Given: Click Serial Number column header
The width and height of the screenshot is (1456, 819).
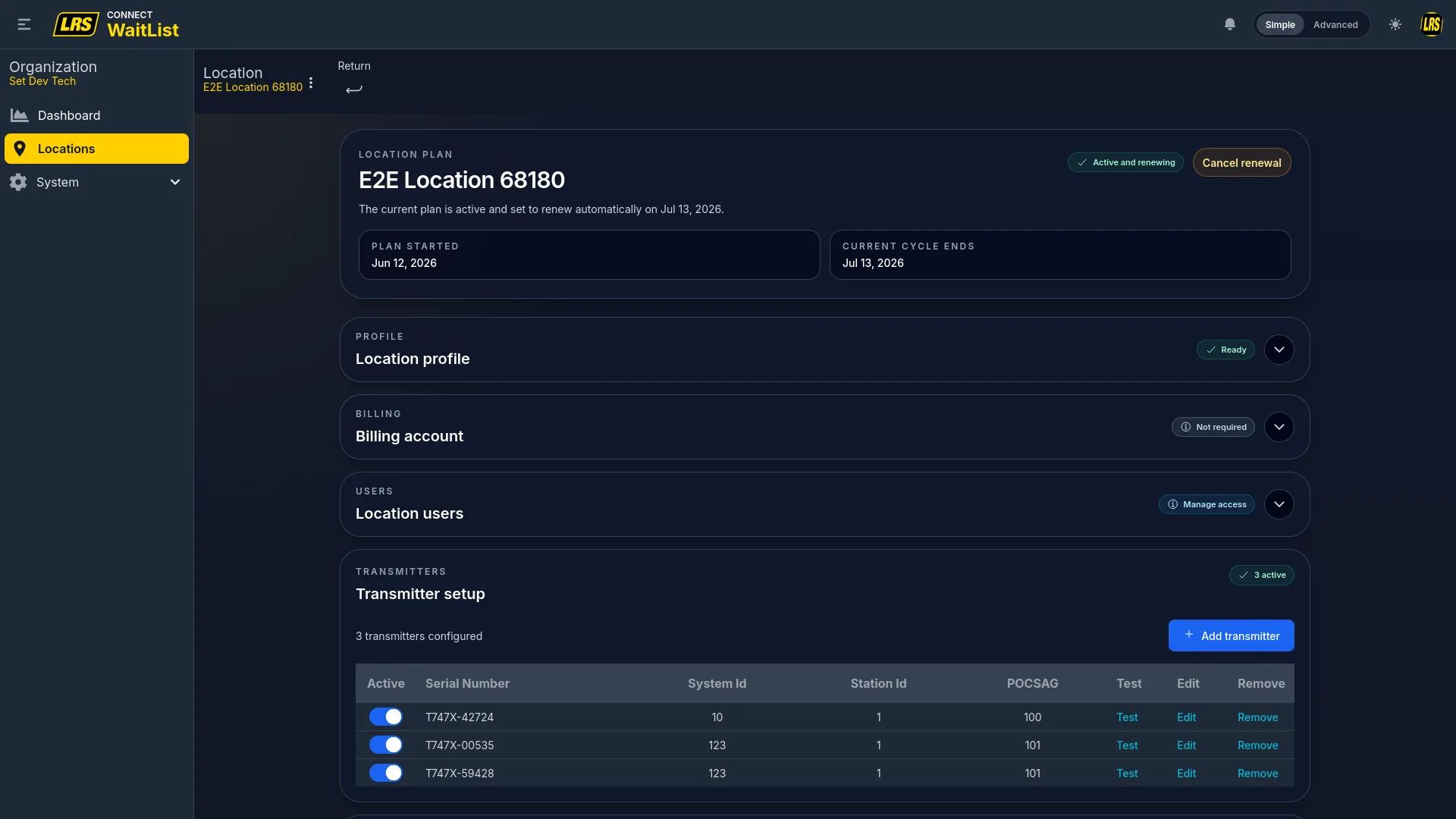Looking at the screenshot, I should tap(467, 683).
